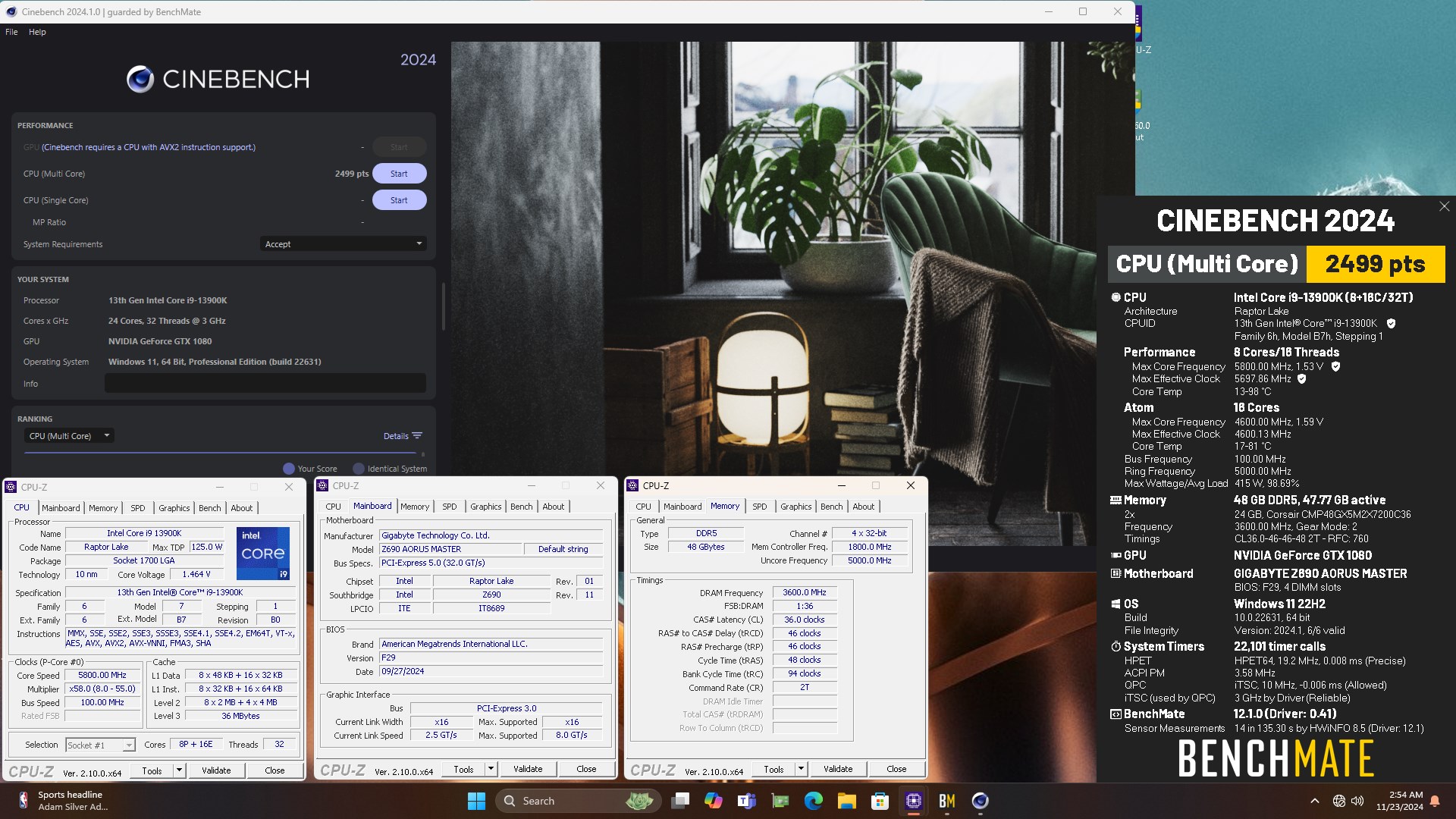This screenshot has width=1456, height=819.
Task: Expand Tools dropdown arrow in second CPU-Z window
Action: 491,770
